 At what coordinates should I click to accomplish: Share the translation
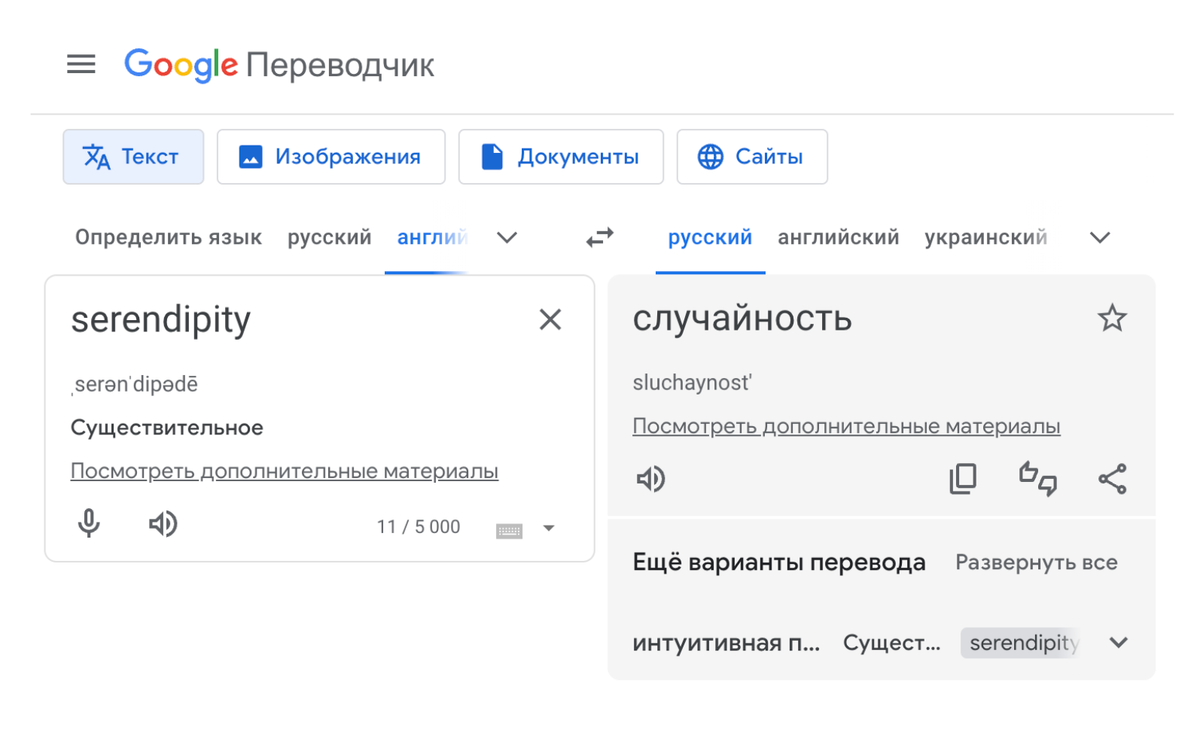[1112, 479]
